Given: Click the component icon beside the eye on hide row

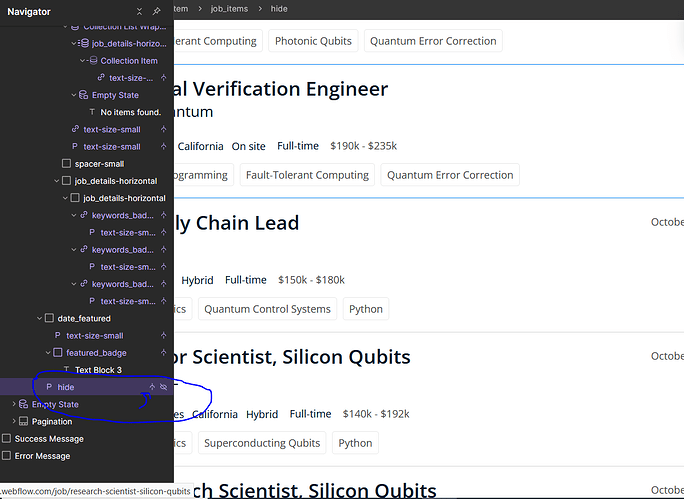Looking at the screenshot, I should click(x=152, y=387).
